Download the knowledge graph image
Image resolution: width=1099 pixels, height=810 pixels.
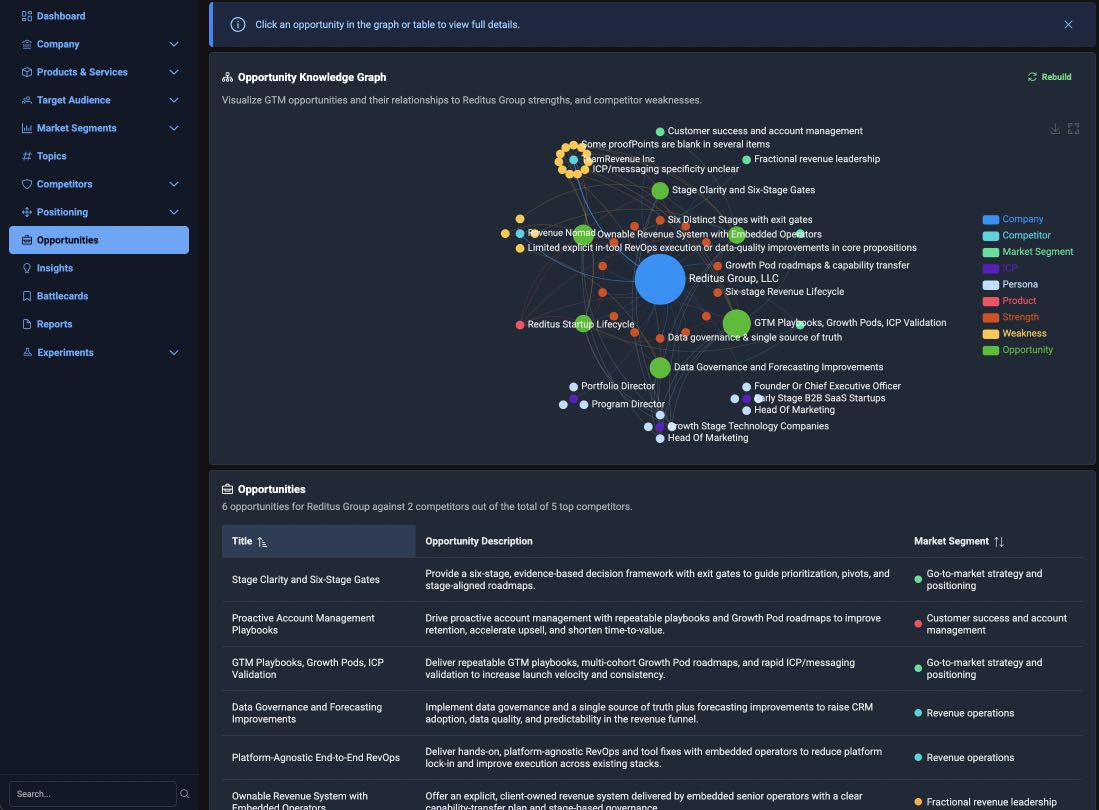tap(1055, 129)
